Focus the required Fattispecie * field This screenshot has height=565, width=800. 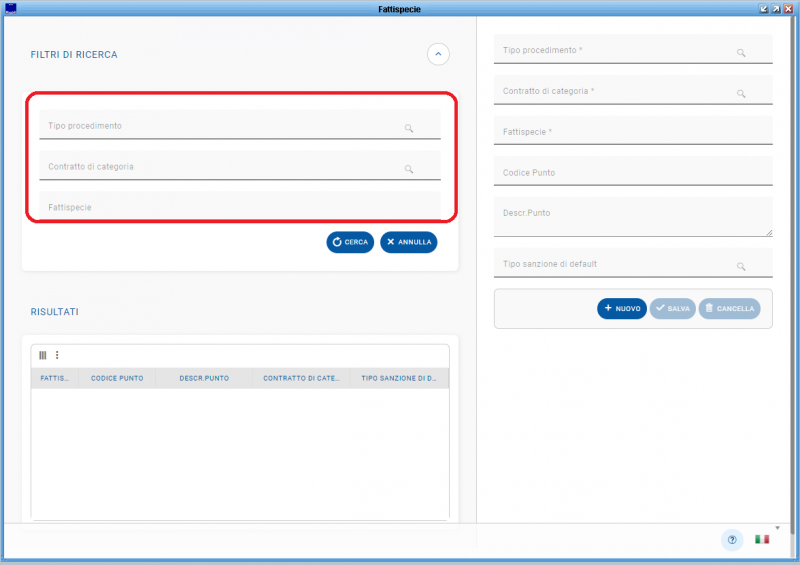click(x=633, y=131)
